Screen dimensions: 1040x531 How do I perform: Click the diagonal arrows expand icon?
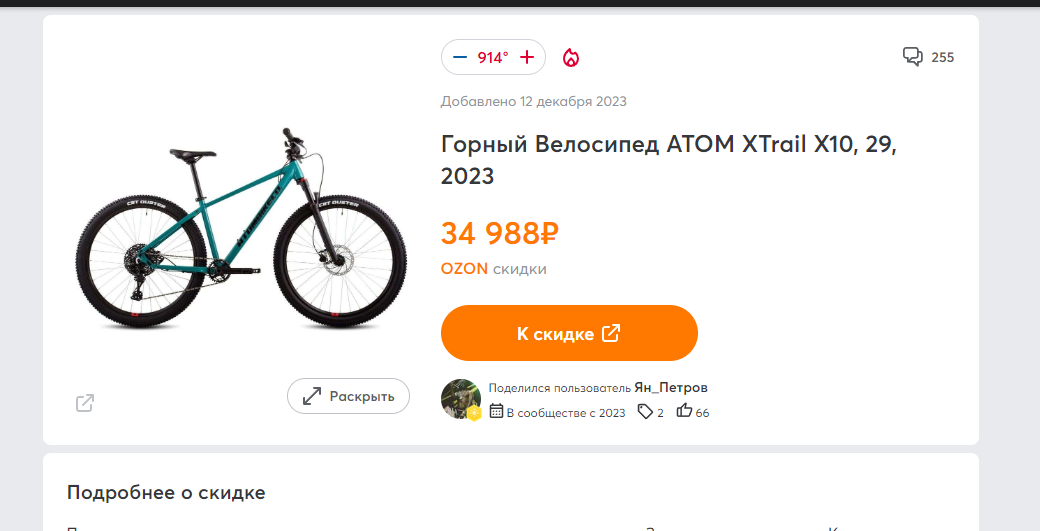click(x=312, y=396)
